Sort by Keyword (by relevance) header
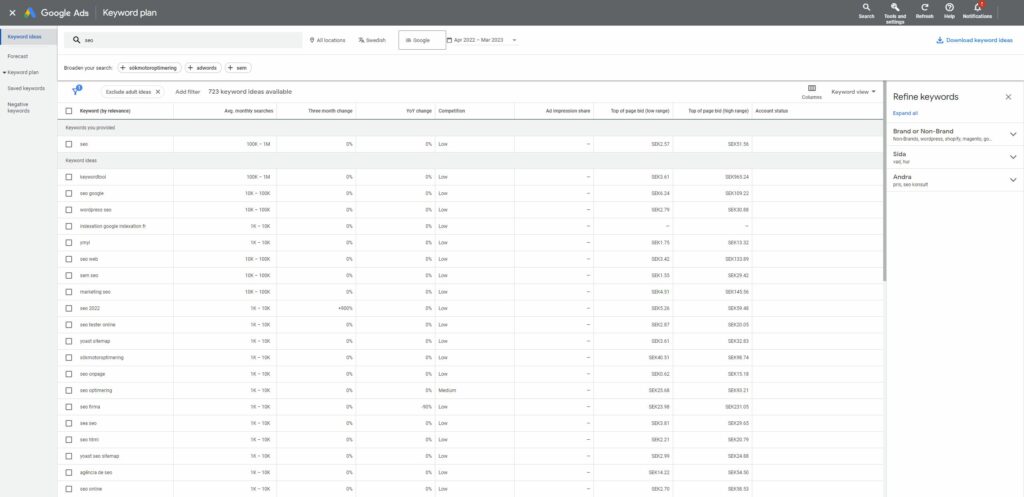Image resolution: width=1024 pixels, height=497 pixels. tap(105, 111)
